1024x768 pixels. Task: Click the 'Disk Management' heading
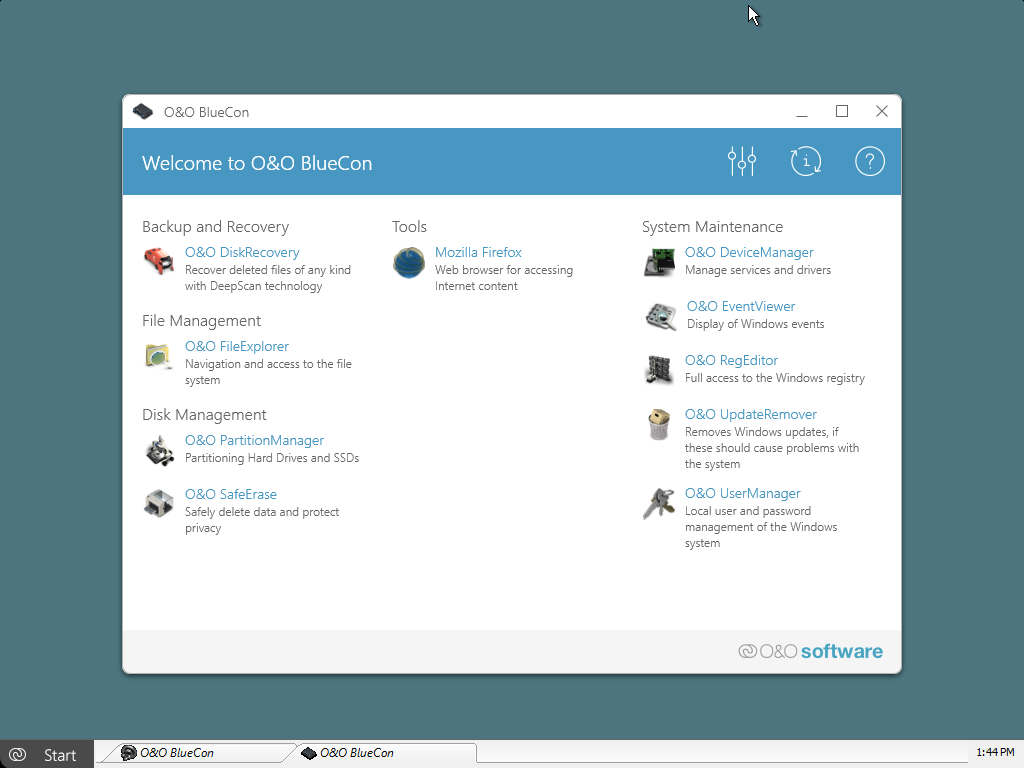(204, 415)
